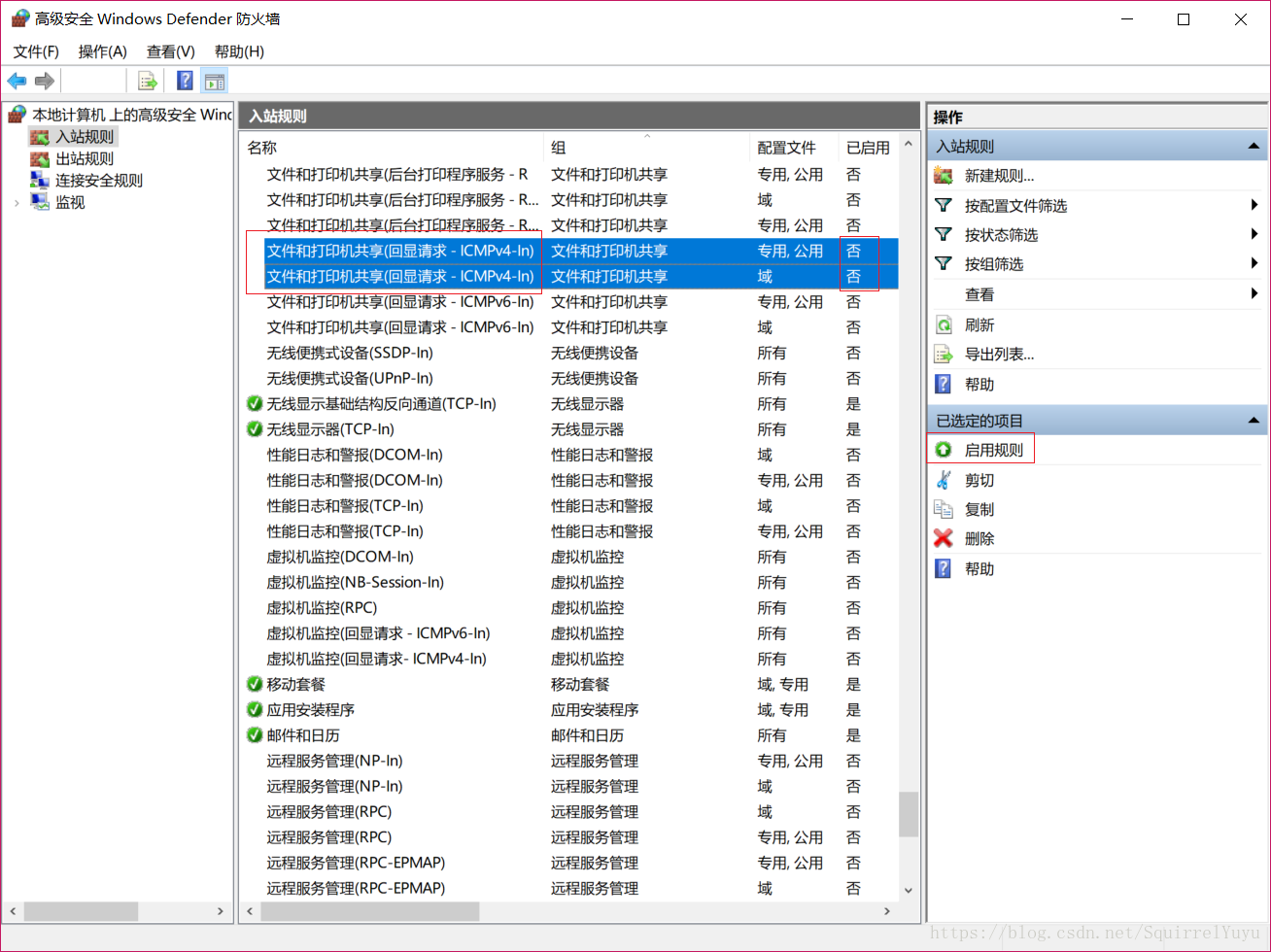
Task: Open 按状态筛选 submenu arrow
Action: coord(1255,234)
